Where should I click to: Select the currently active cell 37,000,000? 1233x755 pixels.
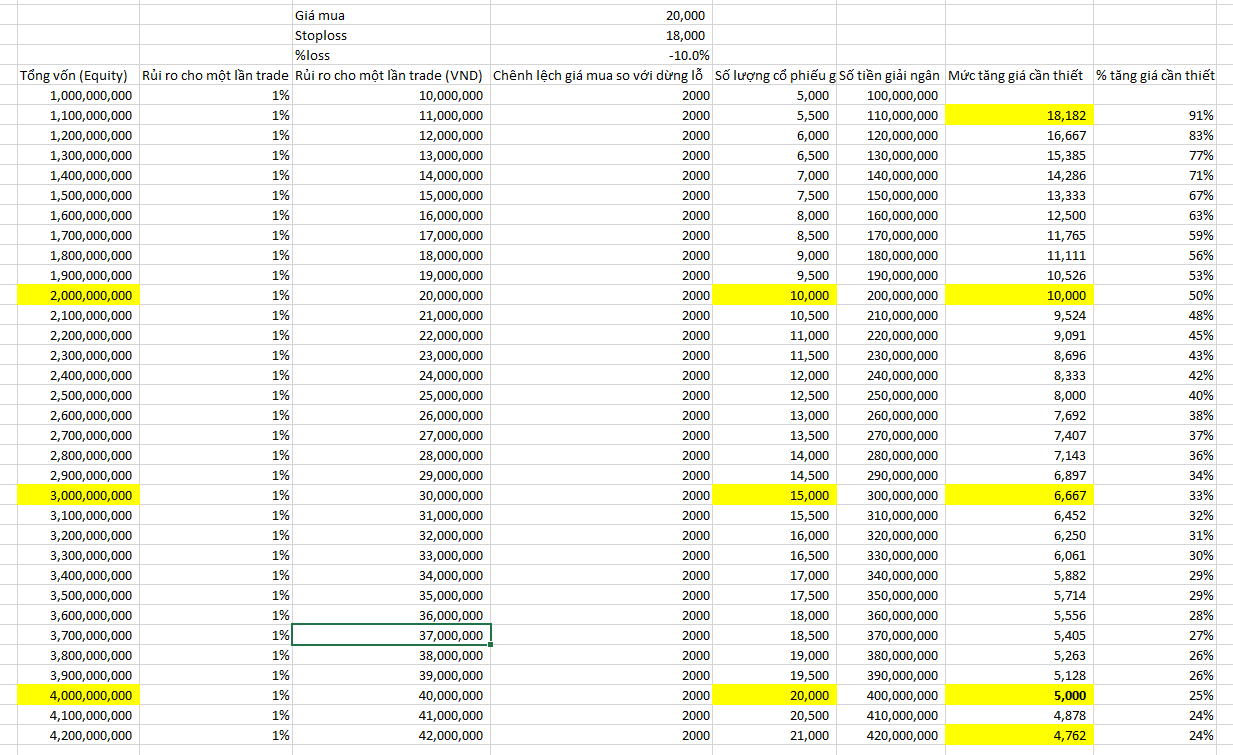(x=391, y=635)
